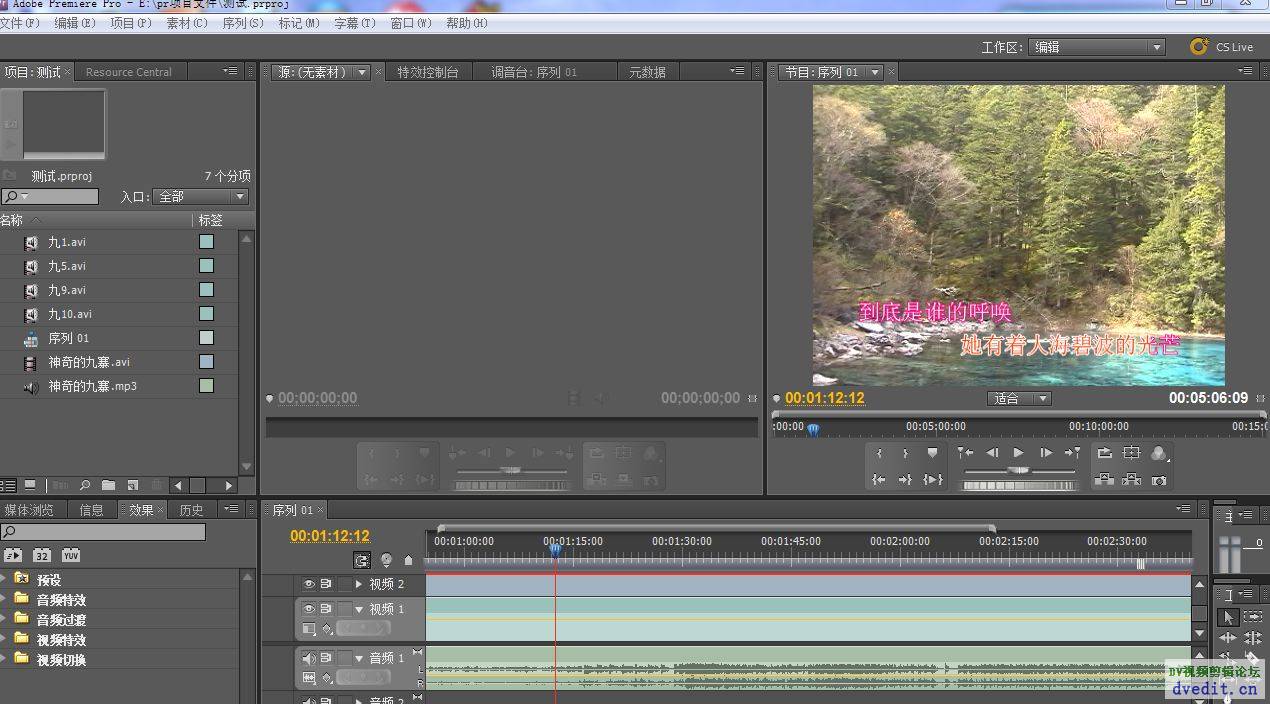Click label color swatch of 九1.avi

pyautogui.click(x=207, y=242)
